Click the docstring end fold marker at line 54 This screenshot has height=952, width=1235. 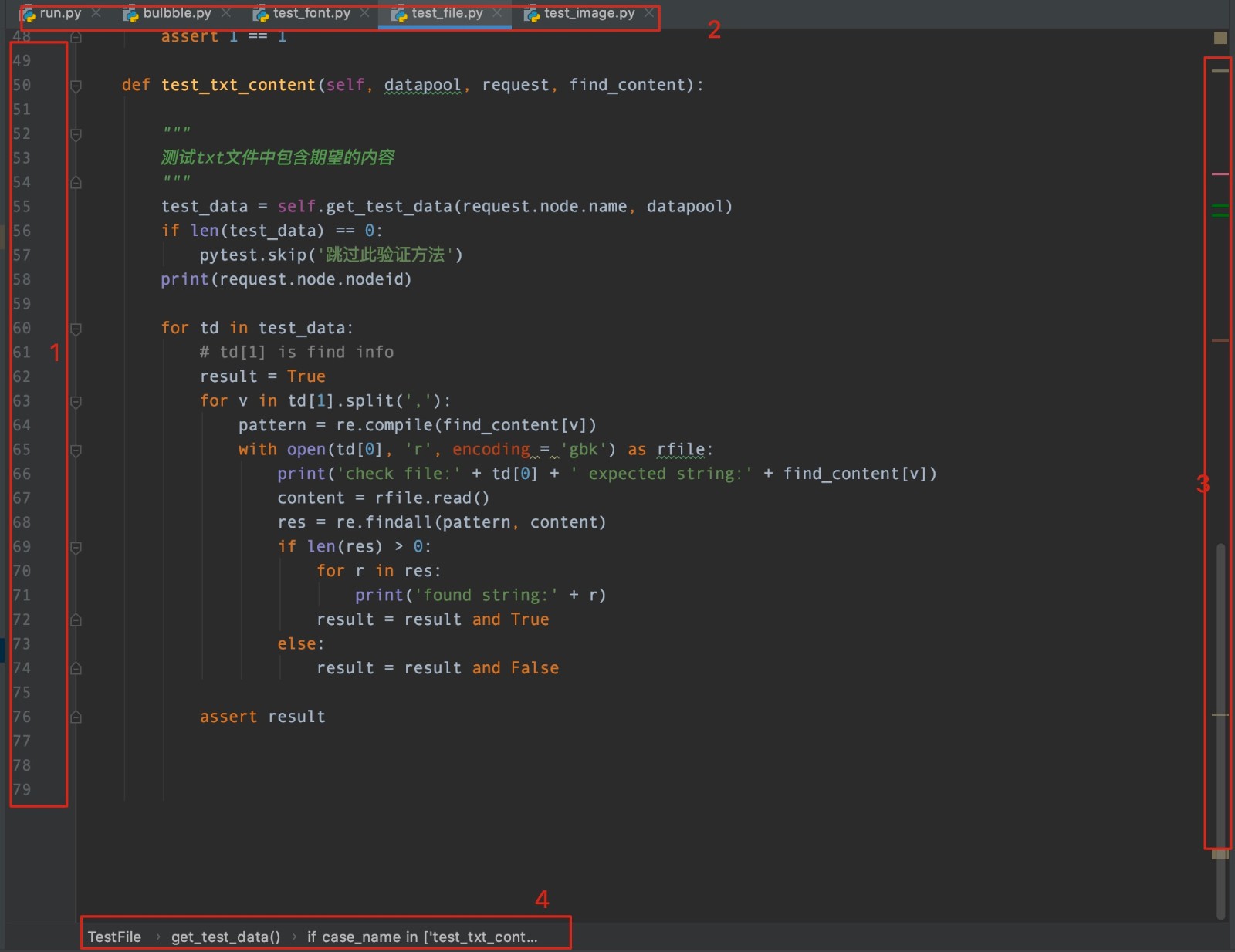76,183
